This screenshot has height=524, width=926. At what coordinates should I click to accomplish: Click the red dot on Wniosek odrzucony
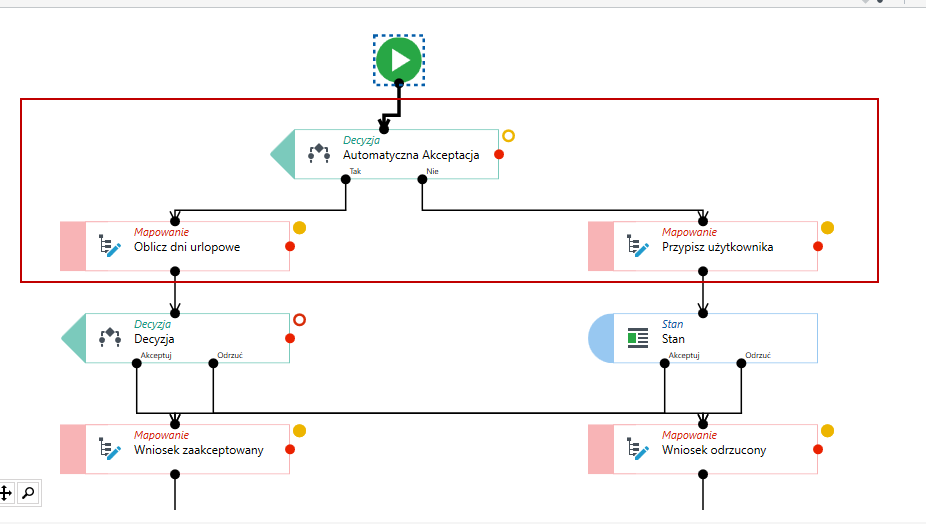pos(818,450)
